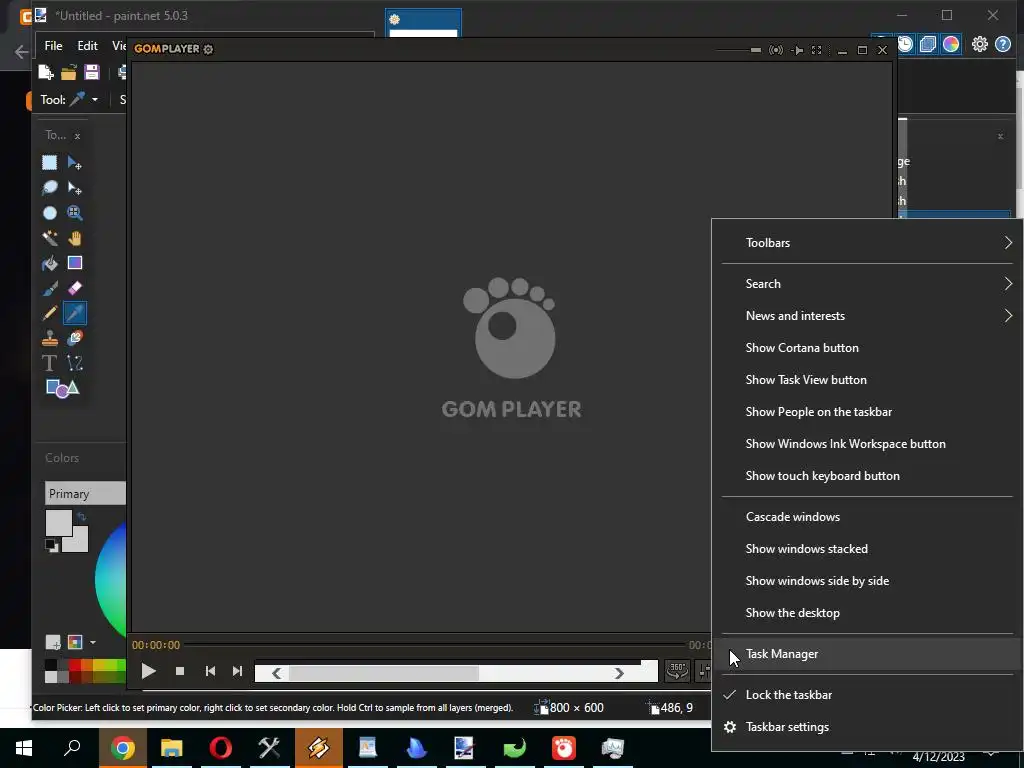
Task: Toggle GOM Player pin always-on-top icon
Action: coord(797,50)
